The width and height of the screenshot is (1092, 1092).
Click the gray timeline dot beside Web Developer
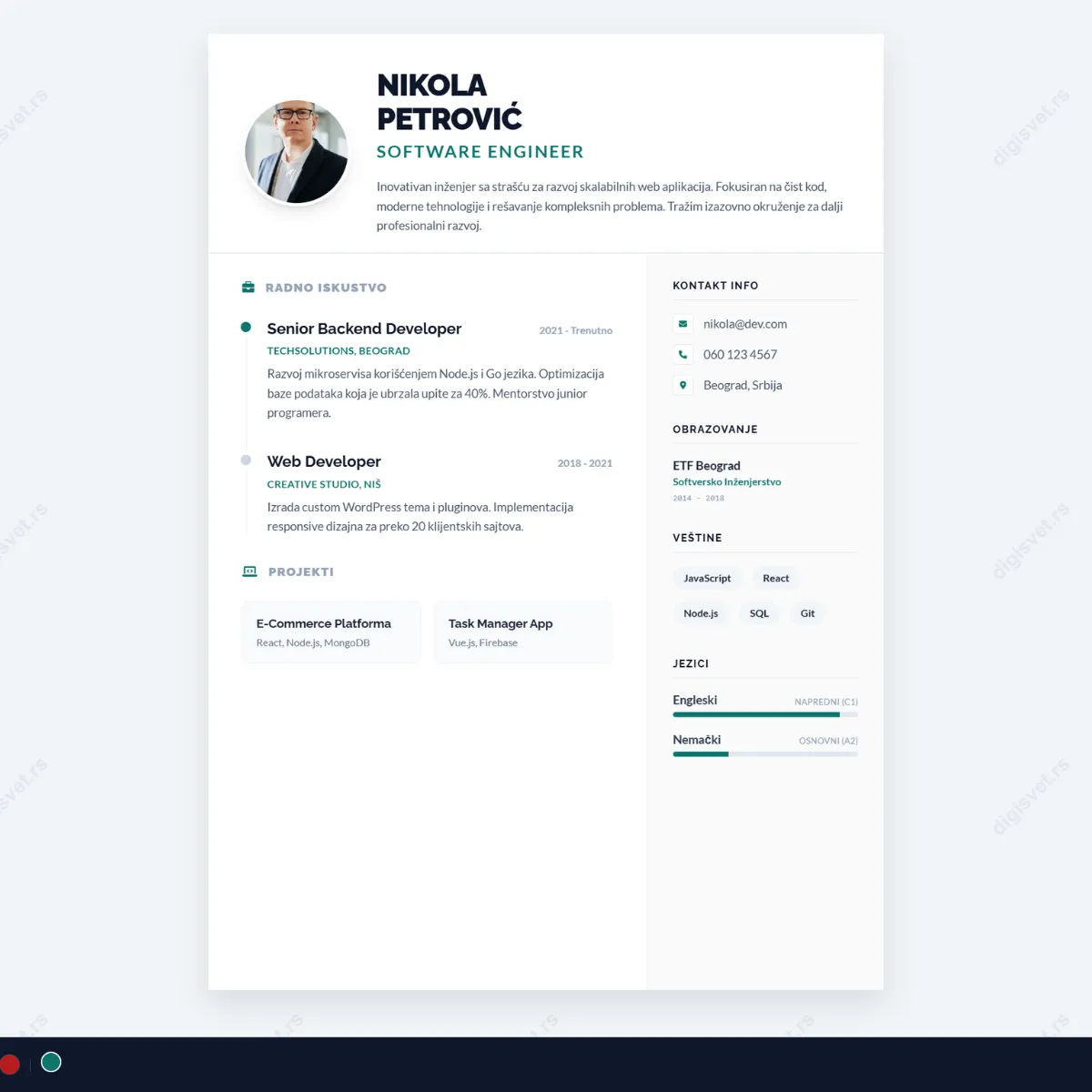coord(245,459)
